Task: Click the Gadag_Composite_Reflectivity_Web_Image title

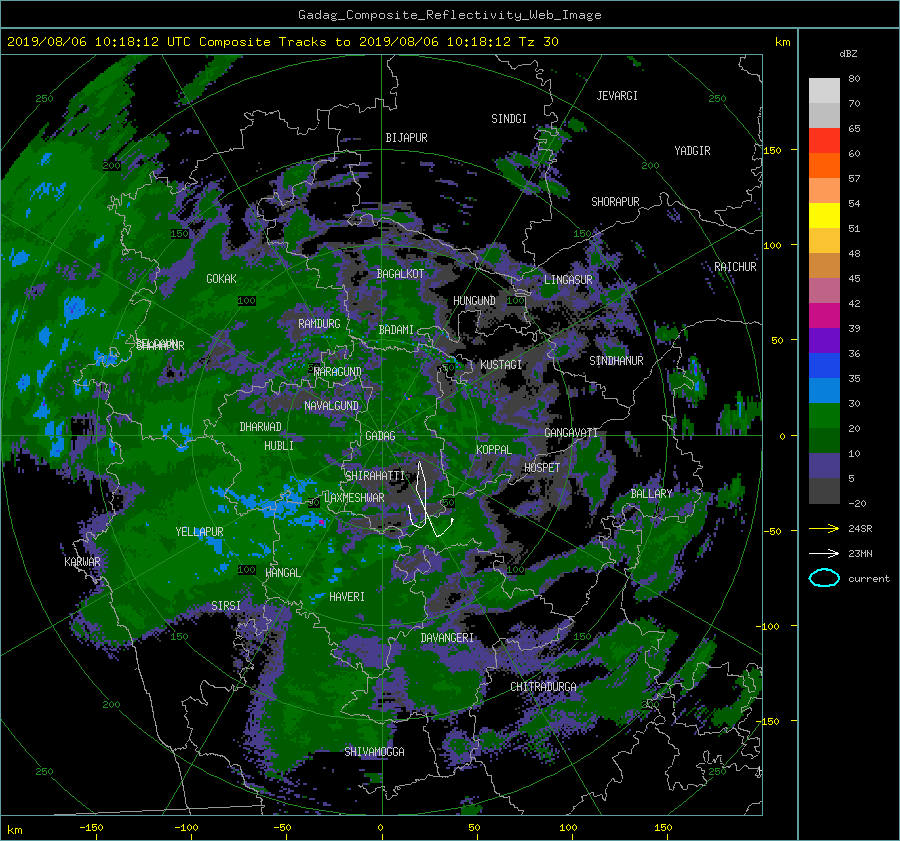Action: click(x=449, y=15)
